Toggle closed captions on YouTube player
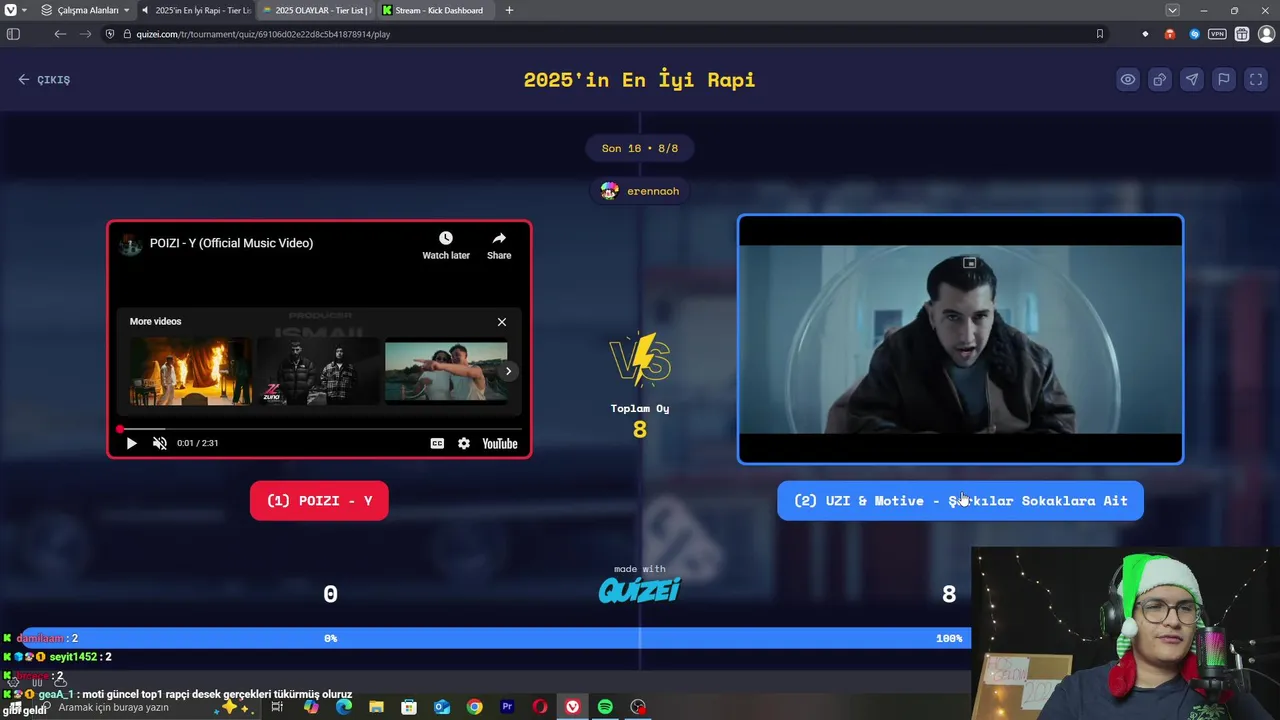The image size is (1280, 720). [437, 443]
